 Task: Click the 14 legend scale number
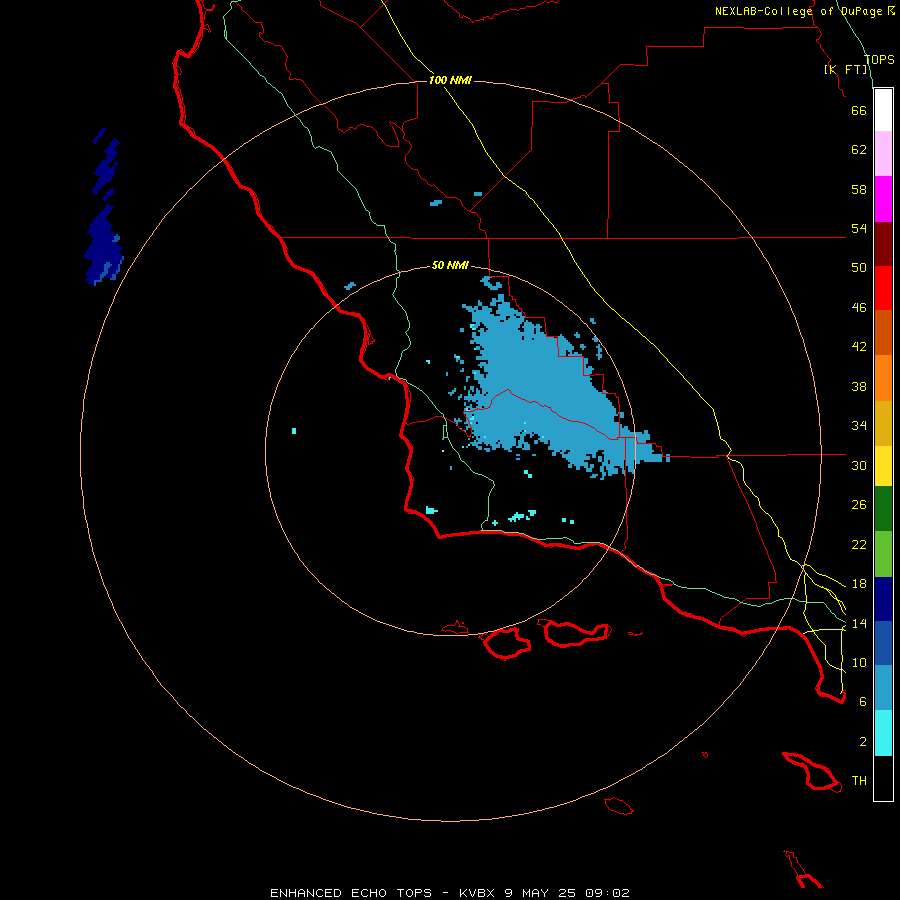pos(859,623)
